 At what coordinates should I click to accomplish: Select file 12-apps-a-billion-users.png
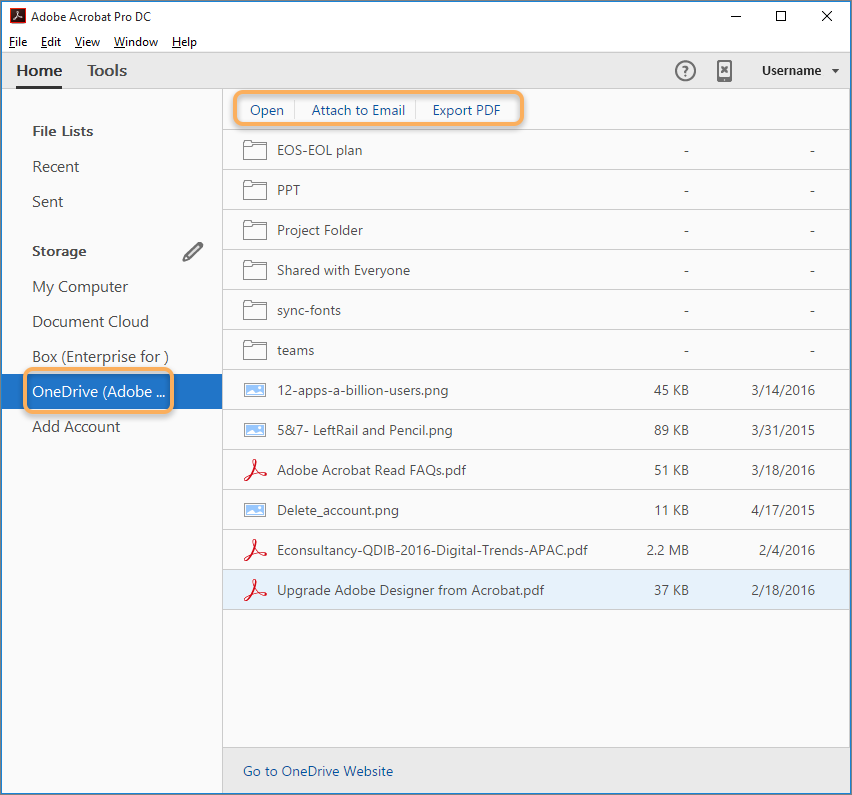(x=362, y=390)
